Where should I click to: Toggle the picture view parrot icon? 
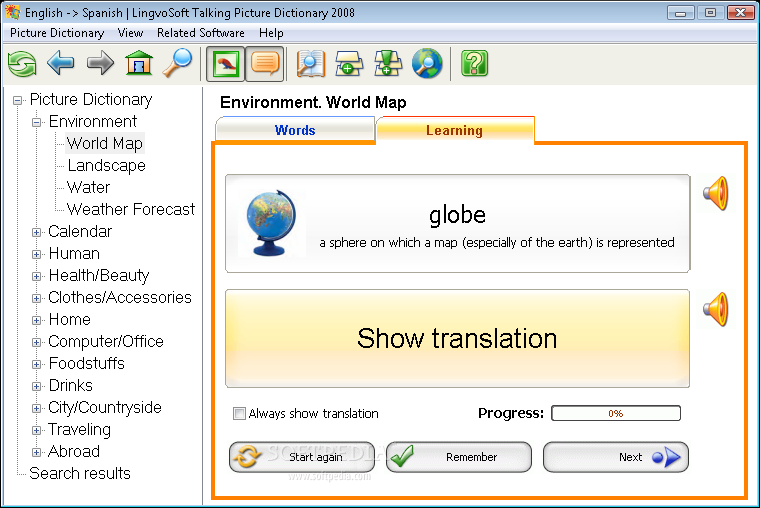click(x=225, y=64)
